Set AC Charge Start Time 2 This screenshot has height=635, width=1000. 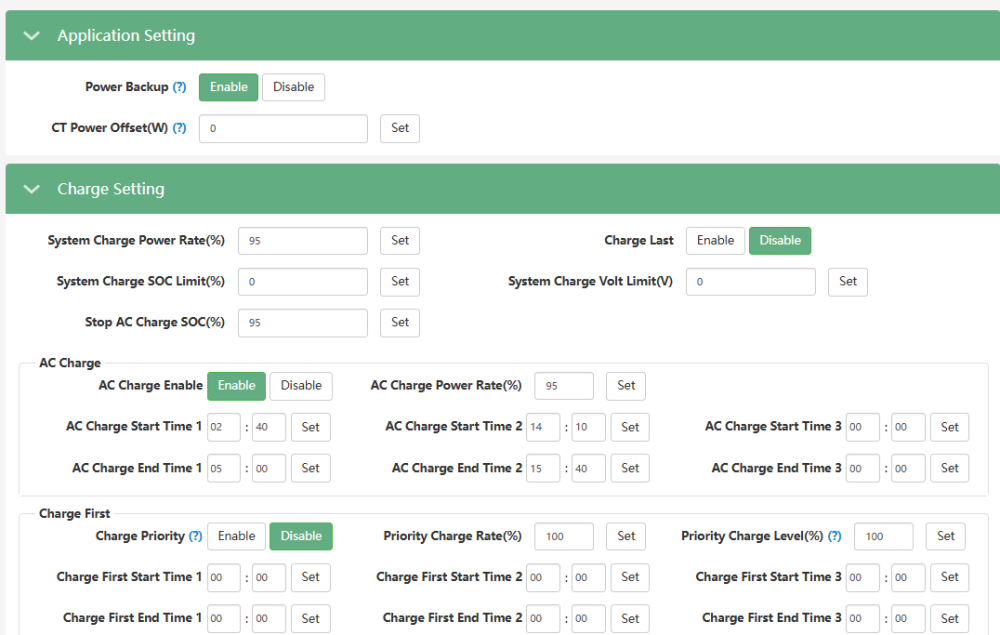pos(630,427)
